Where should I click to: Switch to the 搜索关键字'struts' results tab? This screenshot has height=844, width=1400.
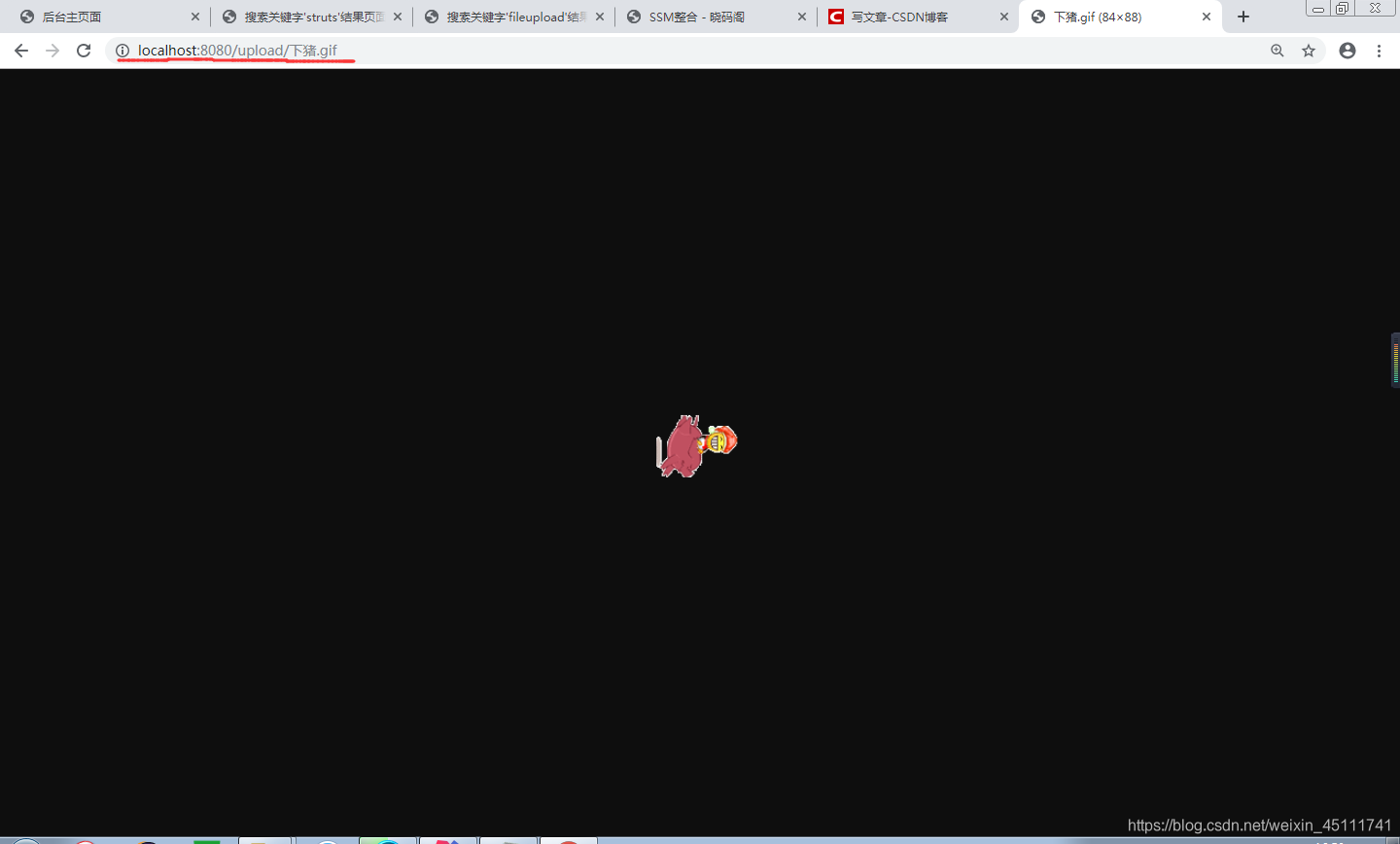[x=311, y=17]
